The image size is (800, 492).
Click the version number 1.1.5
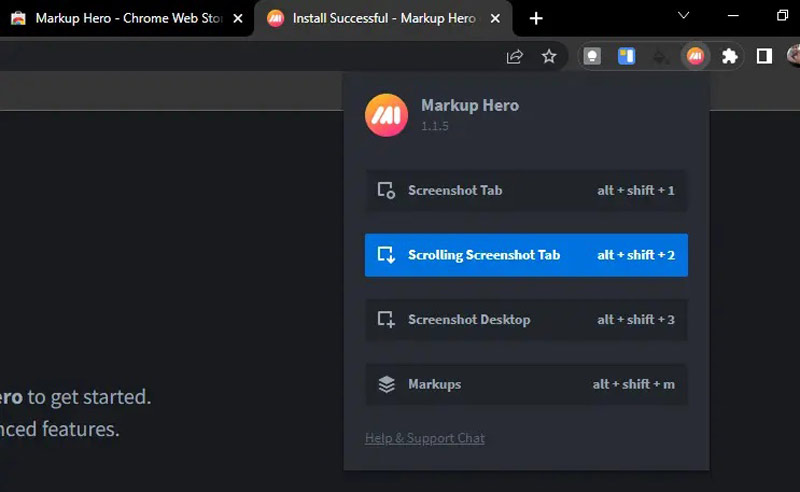[x=435, y=126]
